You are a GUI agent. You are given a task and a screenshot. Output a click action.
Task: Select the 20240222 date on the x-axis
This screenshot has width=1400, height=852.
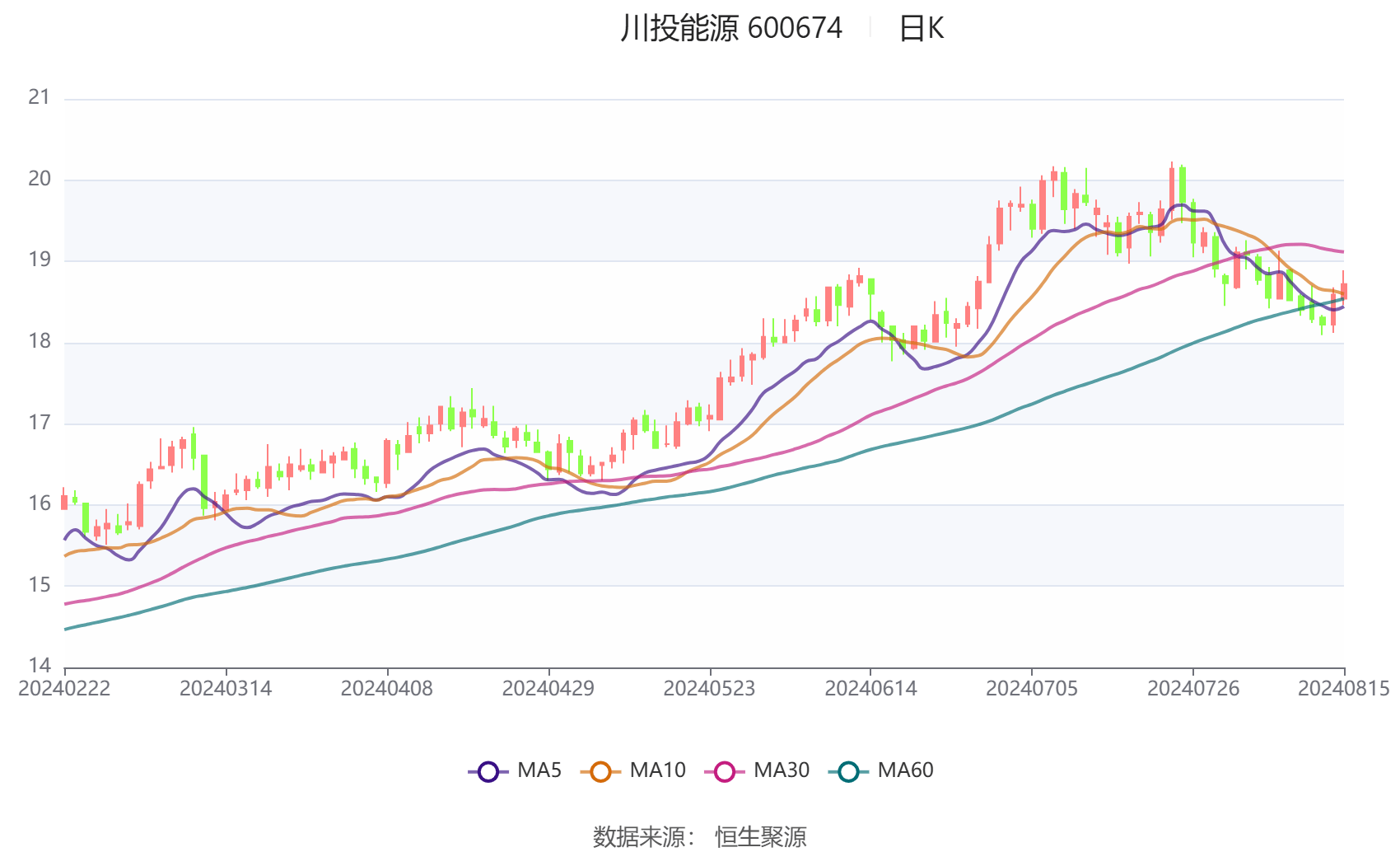64,689
